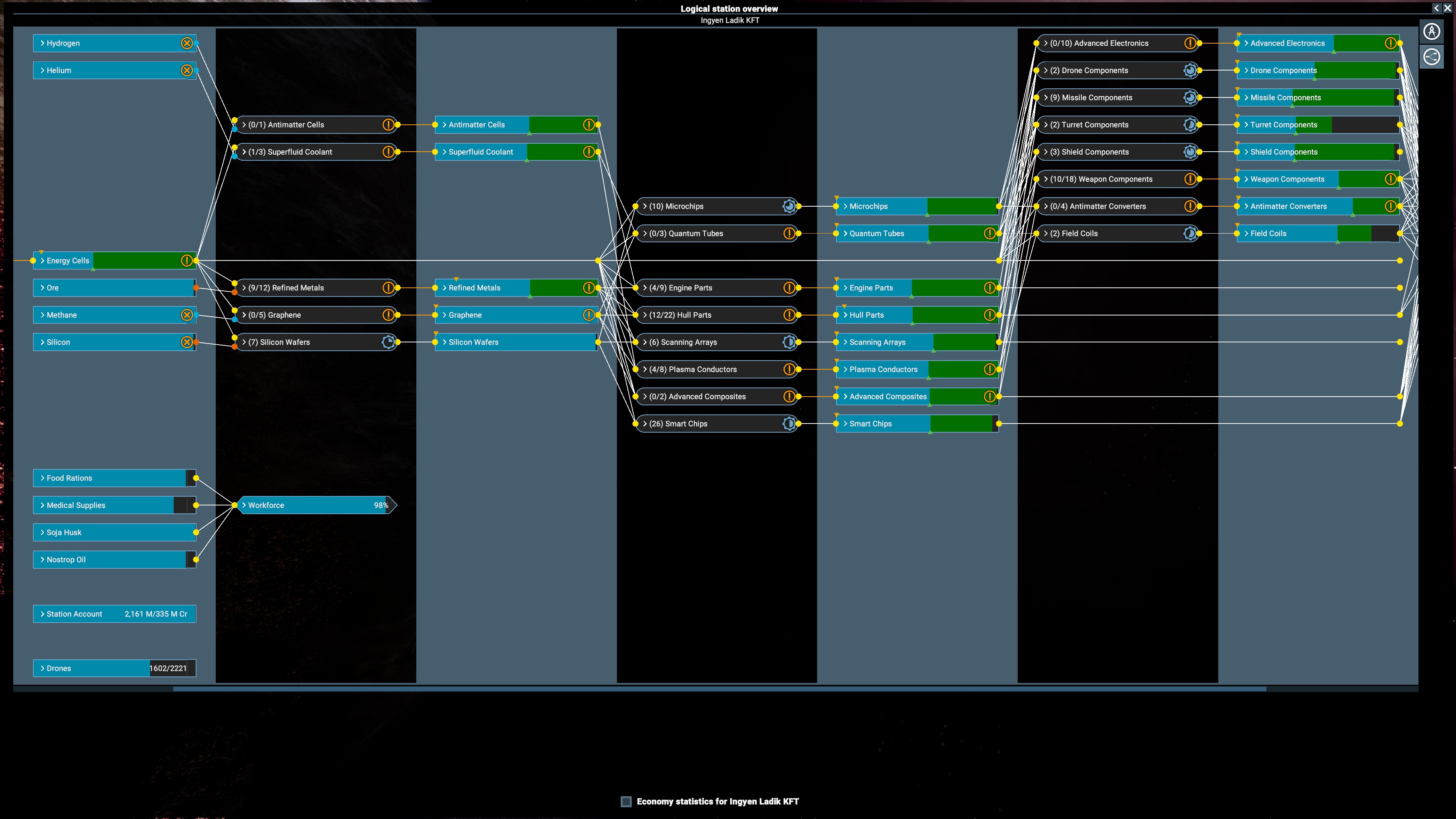1456x819 pixels.
Task: Click the warning icon on Energy Cells storage
Action: coord(187,260)
